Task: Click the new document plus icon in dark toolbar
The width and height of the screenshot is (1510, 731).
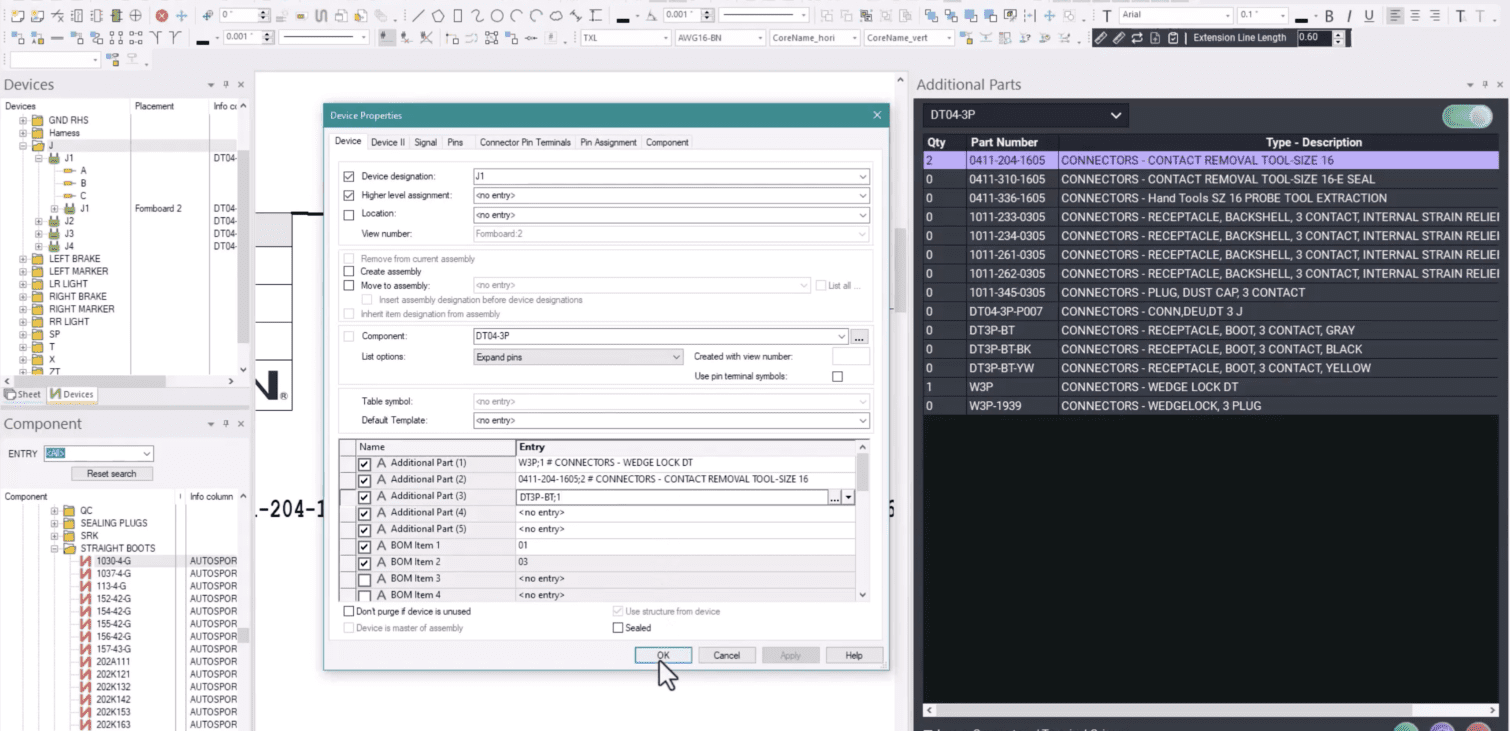Action: 1155,37
